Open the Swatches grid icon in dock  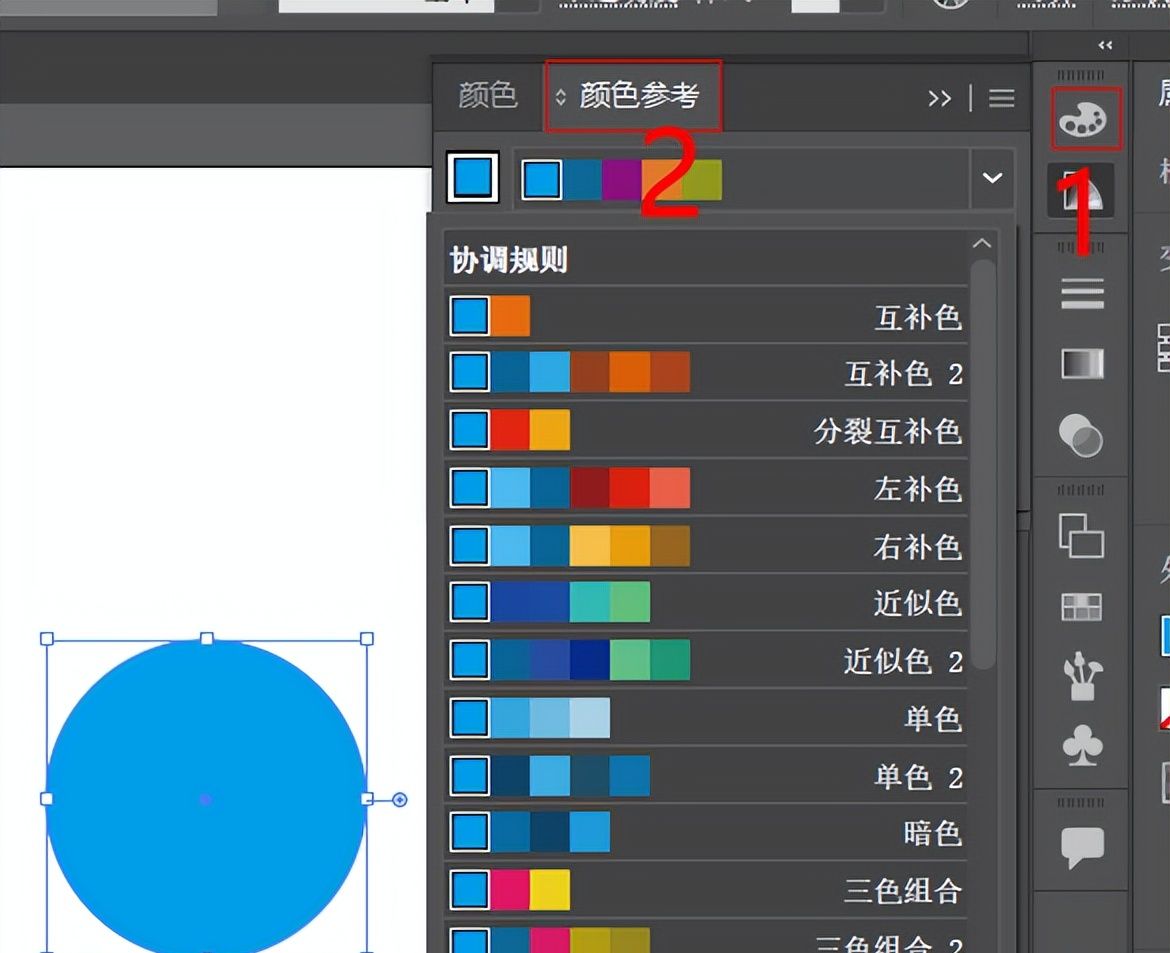pyautogui.click(x=1081, y=607)
